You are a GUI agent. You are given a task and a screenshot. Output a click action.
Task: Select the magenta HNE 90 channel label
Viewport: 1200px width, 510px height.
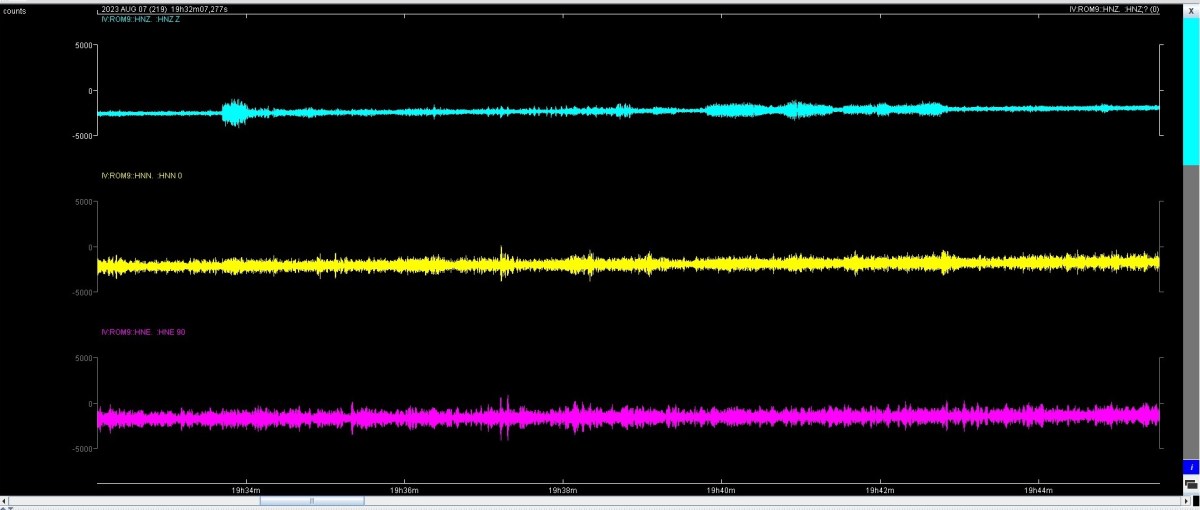click(143, 332)
